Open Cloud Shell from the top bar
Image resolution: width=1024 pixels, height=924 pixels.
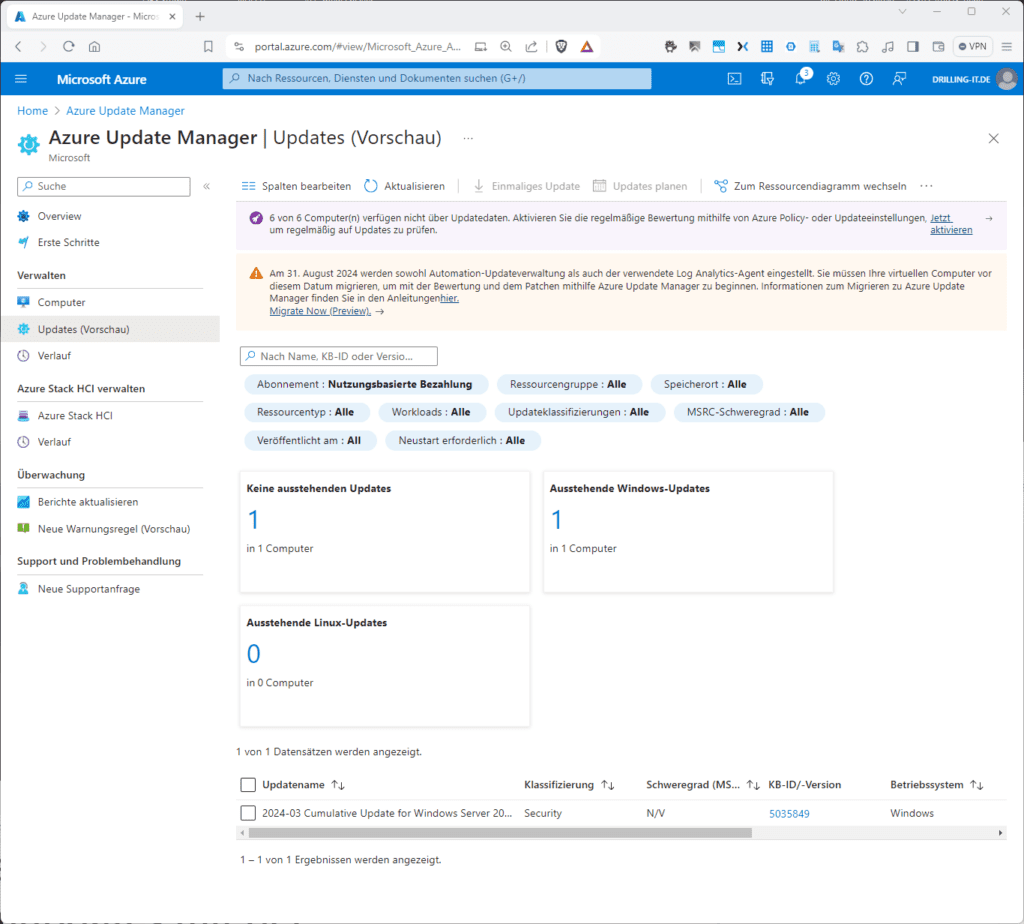(734, 79)
